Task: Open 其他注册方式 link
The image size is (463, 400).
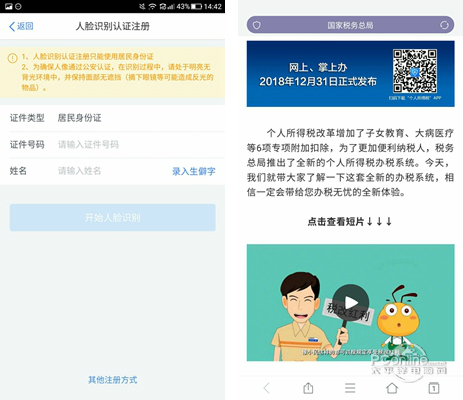Action: pos(113,380)
